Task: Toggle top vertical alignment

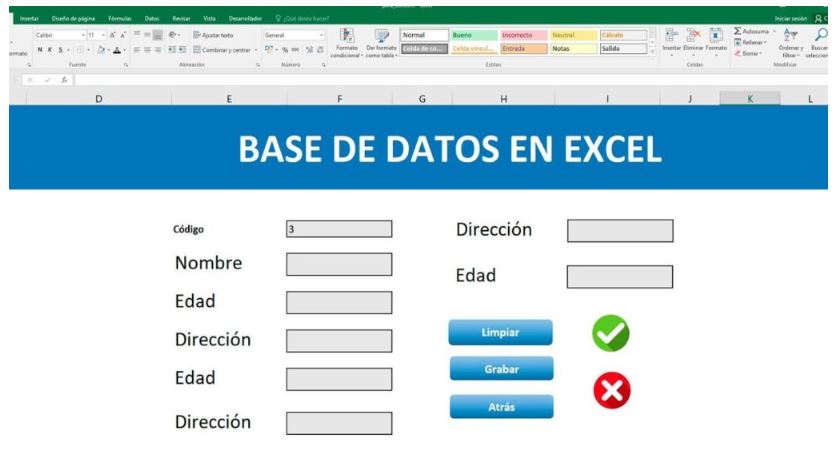Action: [x=137, y=35]
